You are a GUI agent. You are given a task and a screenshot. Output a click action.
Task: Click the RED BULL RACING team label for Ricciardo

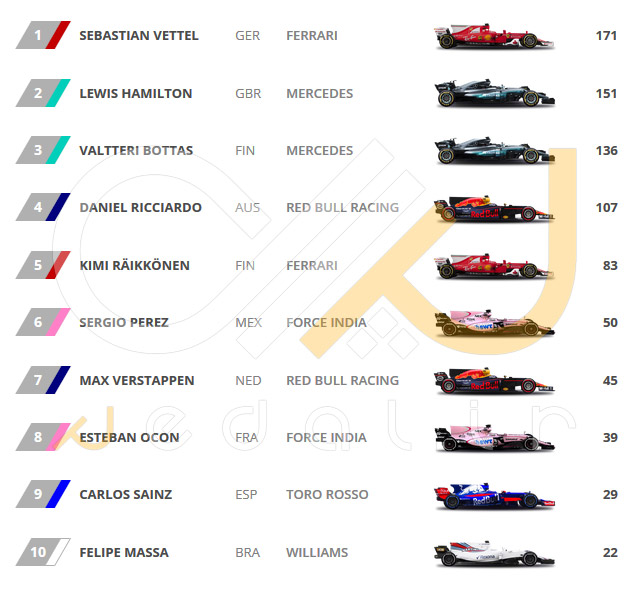pos(342,207)
